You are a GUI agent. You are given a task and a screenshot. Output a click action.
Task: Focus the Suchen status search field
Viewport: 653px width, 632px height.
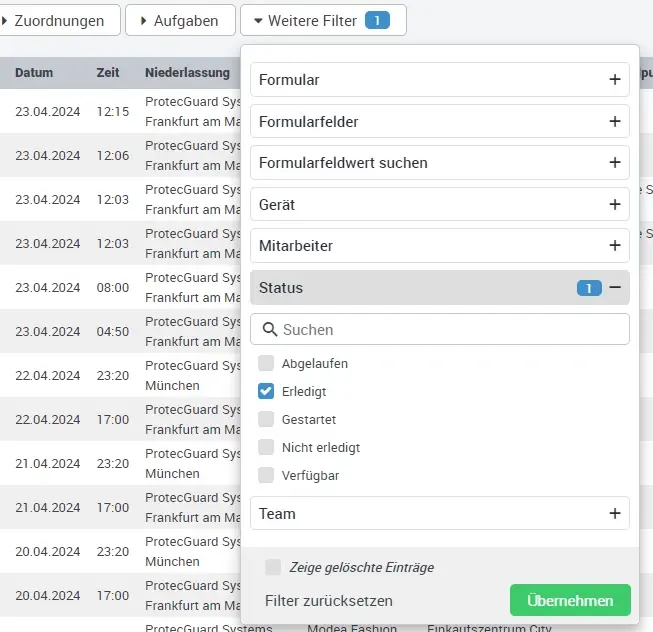click(450, 330)
